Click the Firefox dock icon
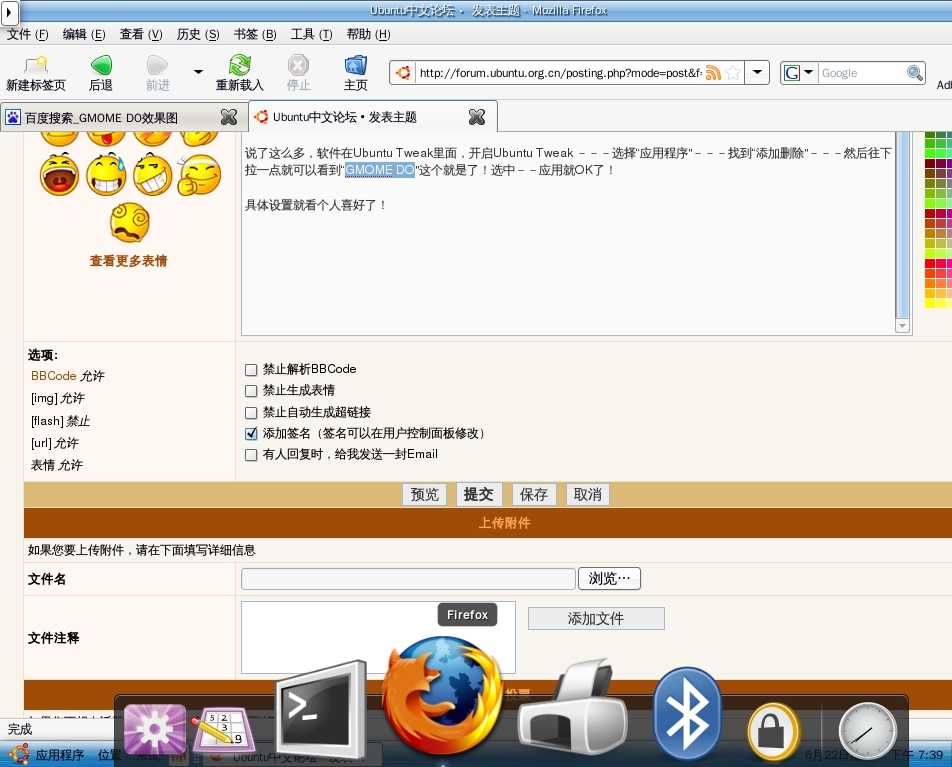Screen dimensions: 952x767 [443, 695]
